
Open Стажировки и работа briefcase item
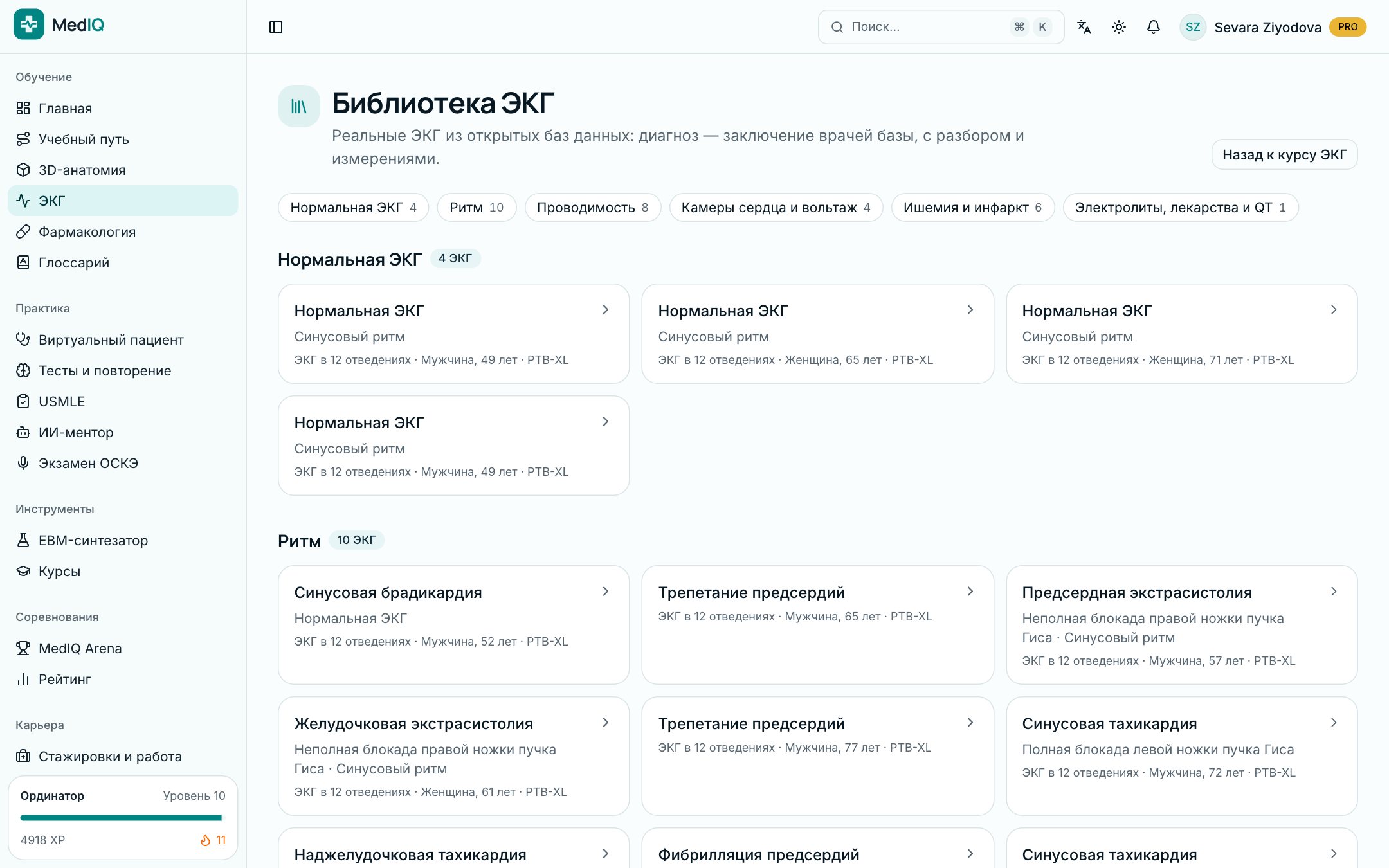(123, 756)
